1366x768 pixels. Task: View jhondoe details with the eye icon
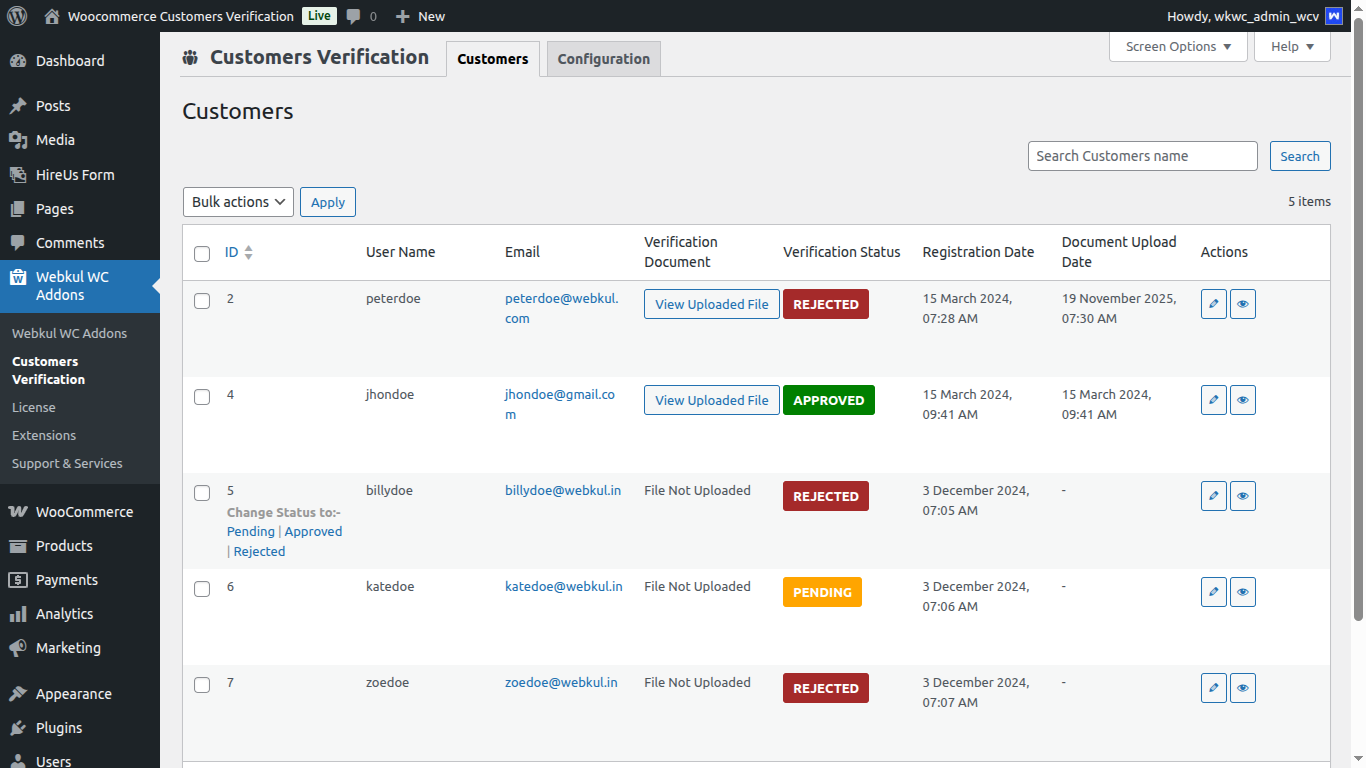pyautogui.click(x=1242, y=399)
